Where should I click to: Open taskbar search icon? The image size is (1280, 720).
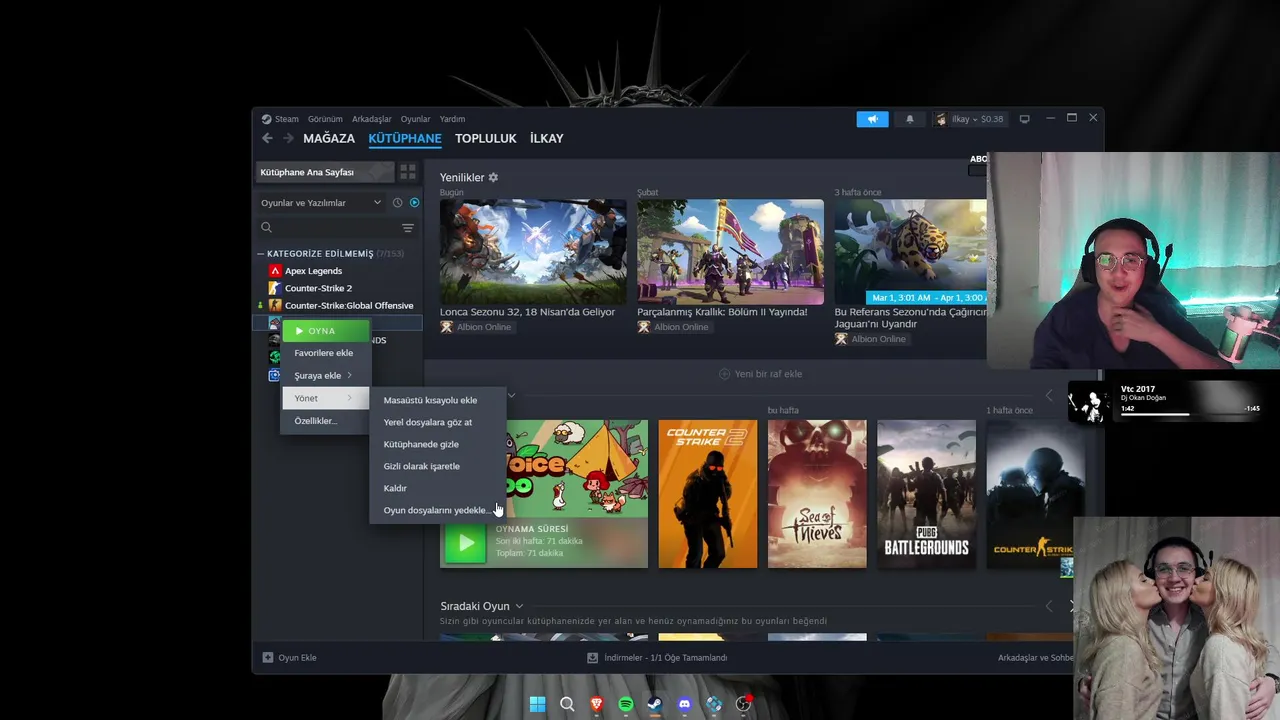pos(567,704)
